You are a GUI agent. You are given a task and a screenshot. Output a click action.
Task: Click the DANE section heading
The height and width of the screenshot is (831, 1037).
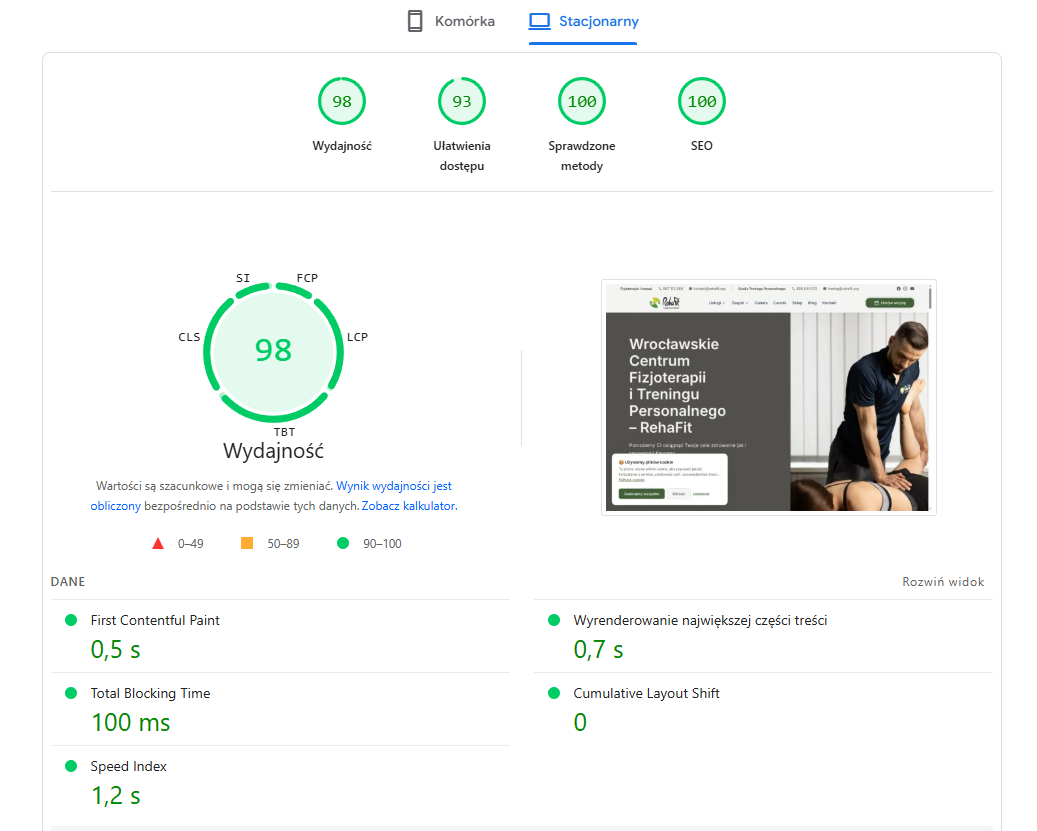pos(68,582)
